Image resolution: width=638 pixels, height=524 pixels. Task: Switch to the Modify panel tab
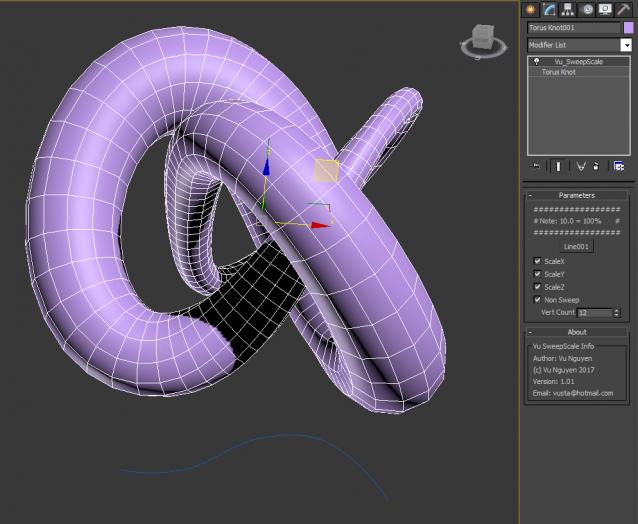(549, 9)
